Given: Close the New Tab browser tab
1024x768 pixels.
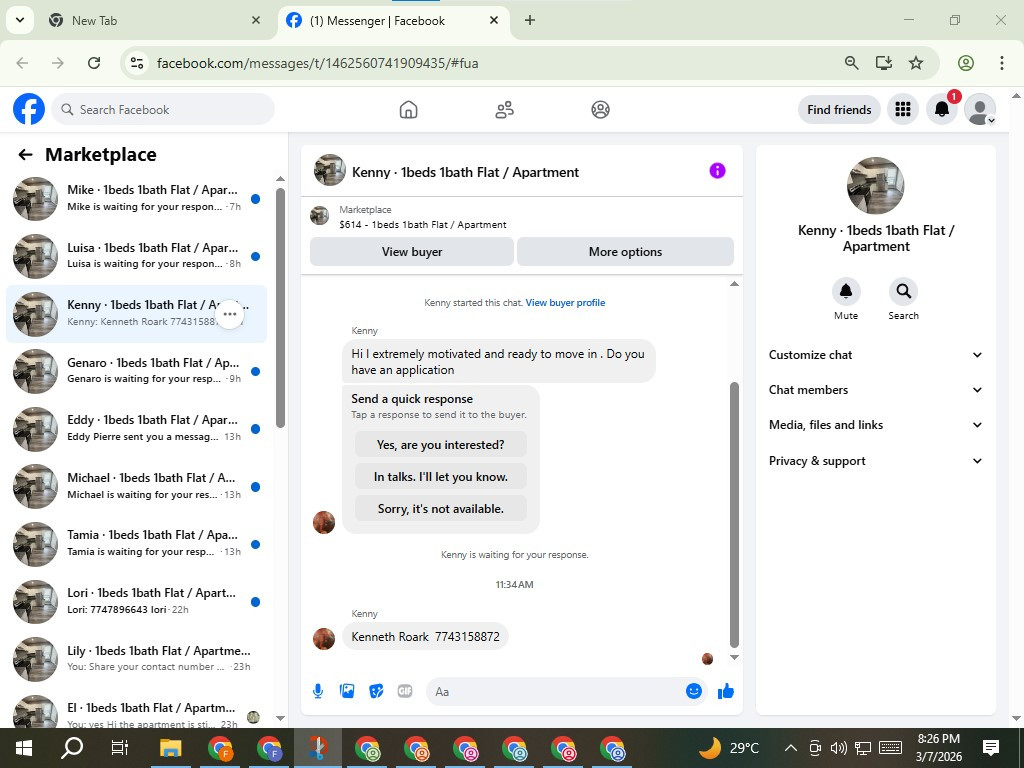Looking at the screenshot, I should (x=256, y=20).
